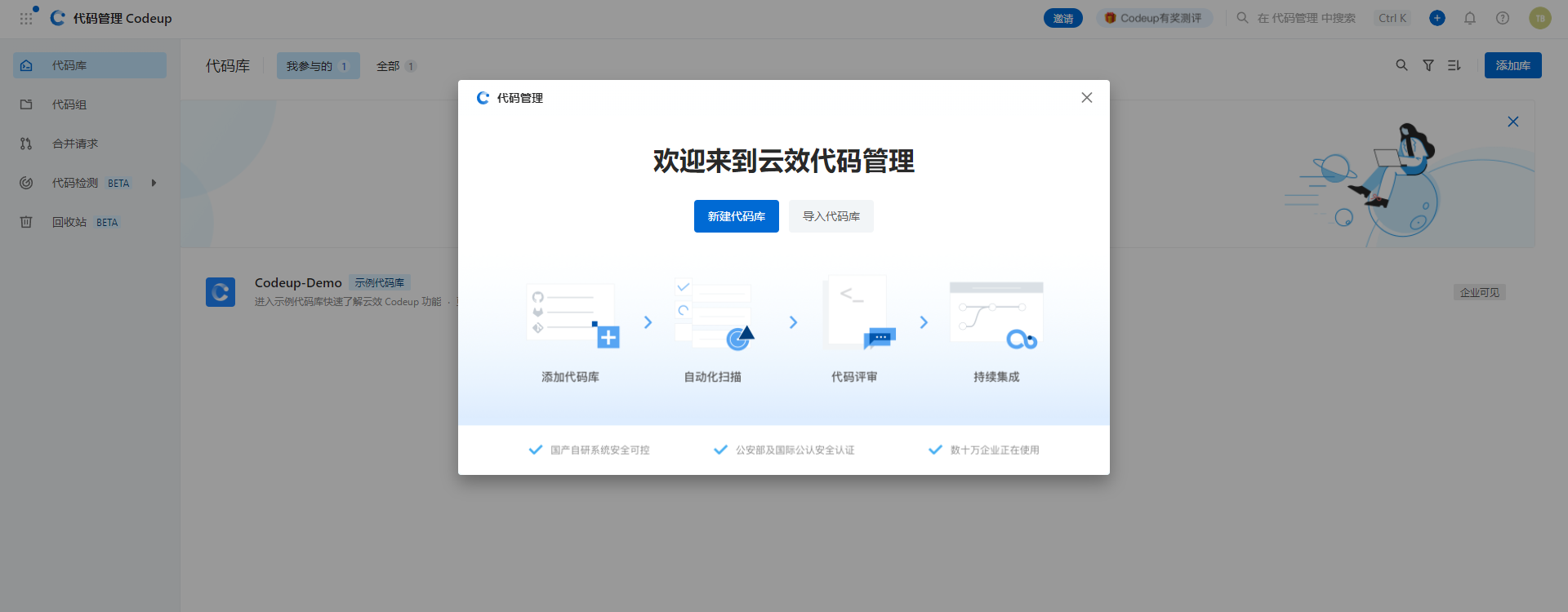Click 回收站 trash icon
This screenshot has height=612, width=1568.
[26, 222]
